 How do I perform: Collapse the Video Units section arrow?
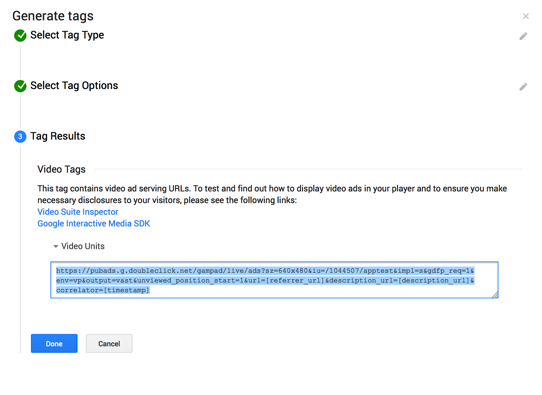click(x=56, y=246)
